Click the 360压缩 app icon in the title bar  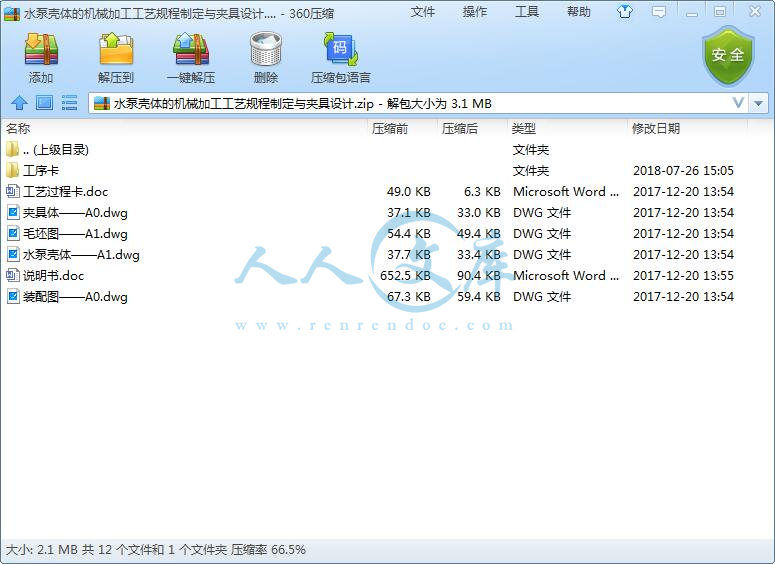11,13
